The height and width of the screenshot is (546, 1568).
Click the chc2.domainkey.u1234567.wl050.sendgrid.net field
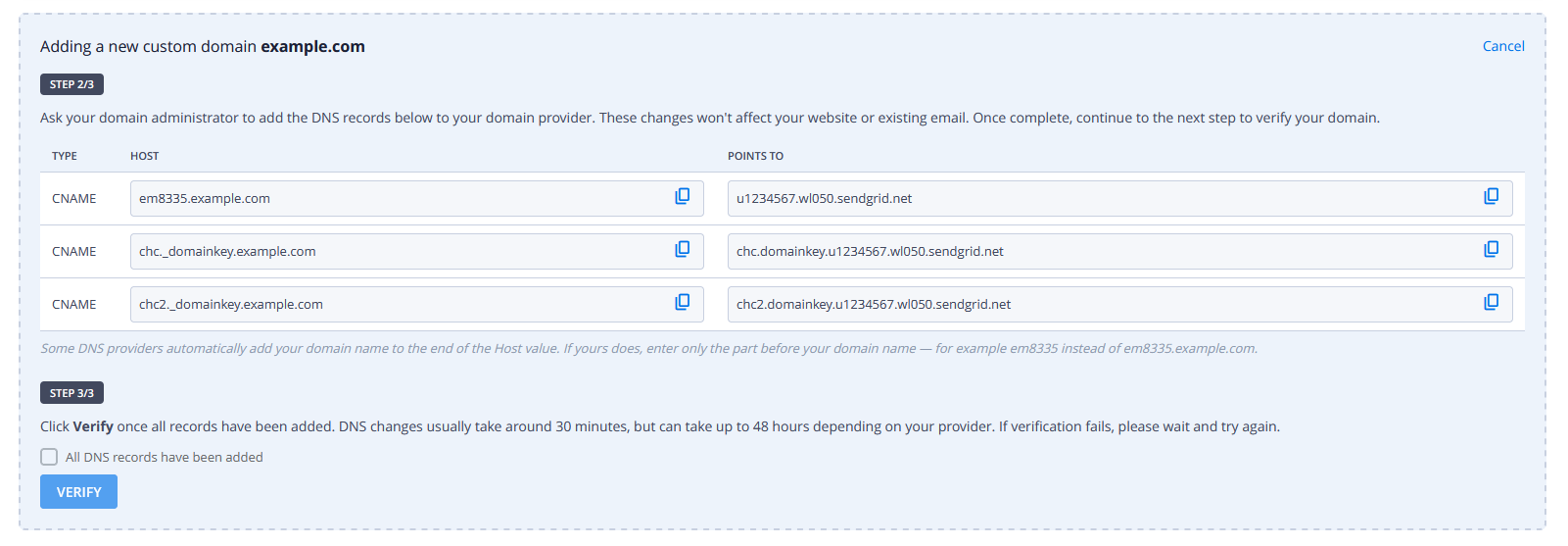coord(1119,304)
